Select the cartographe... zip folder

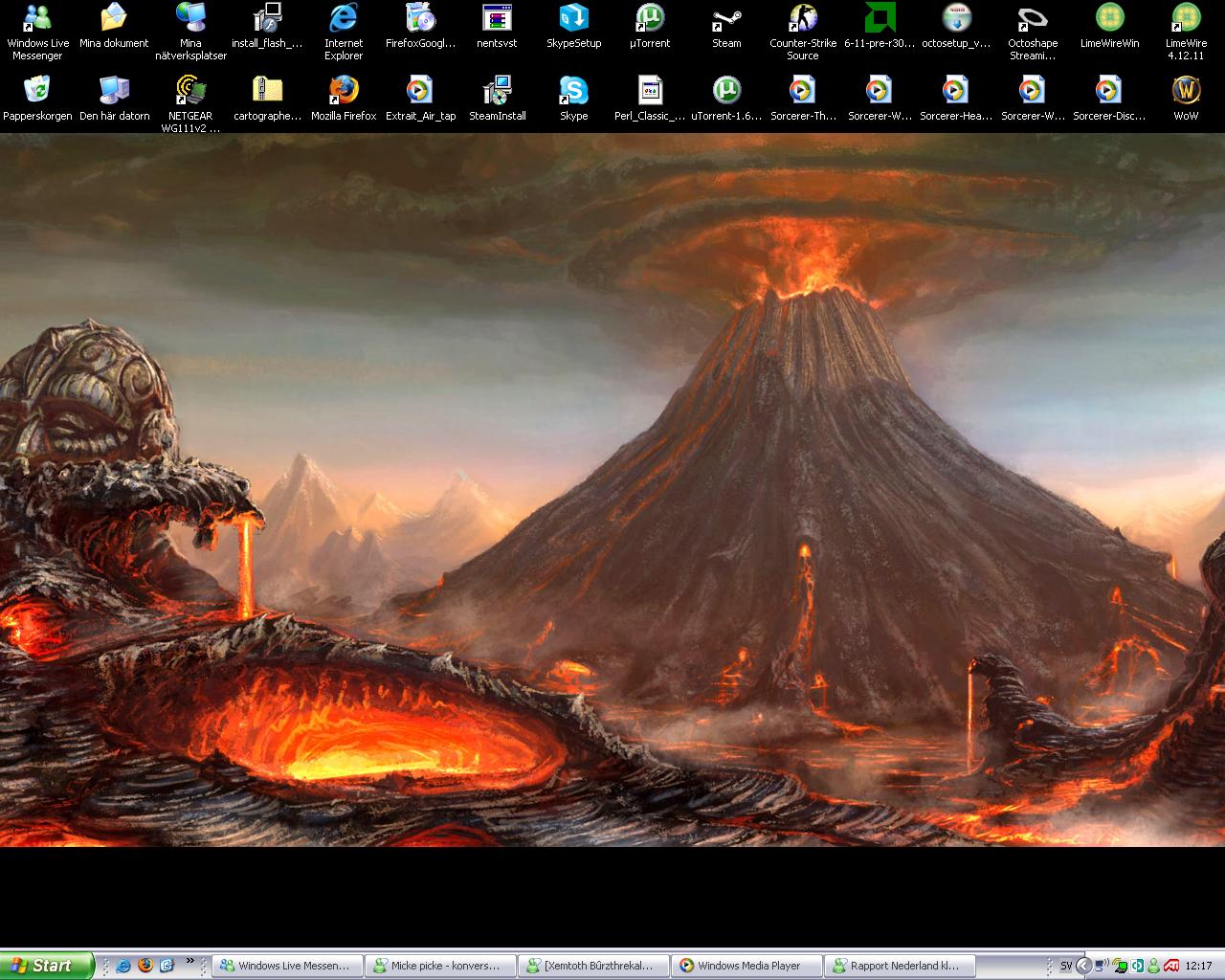coord(267,98)
